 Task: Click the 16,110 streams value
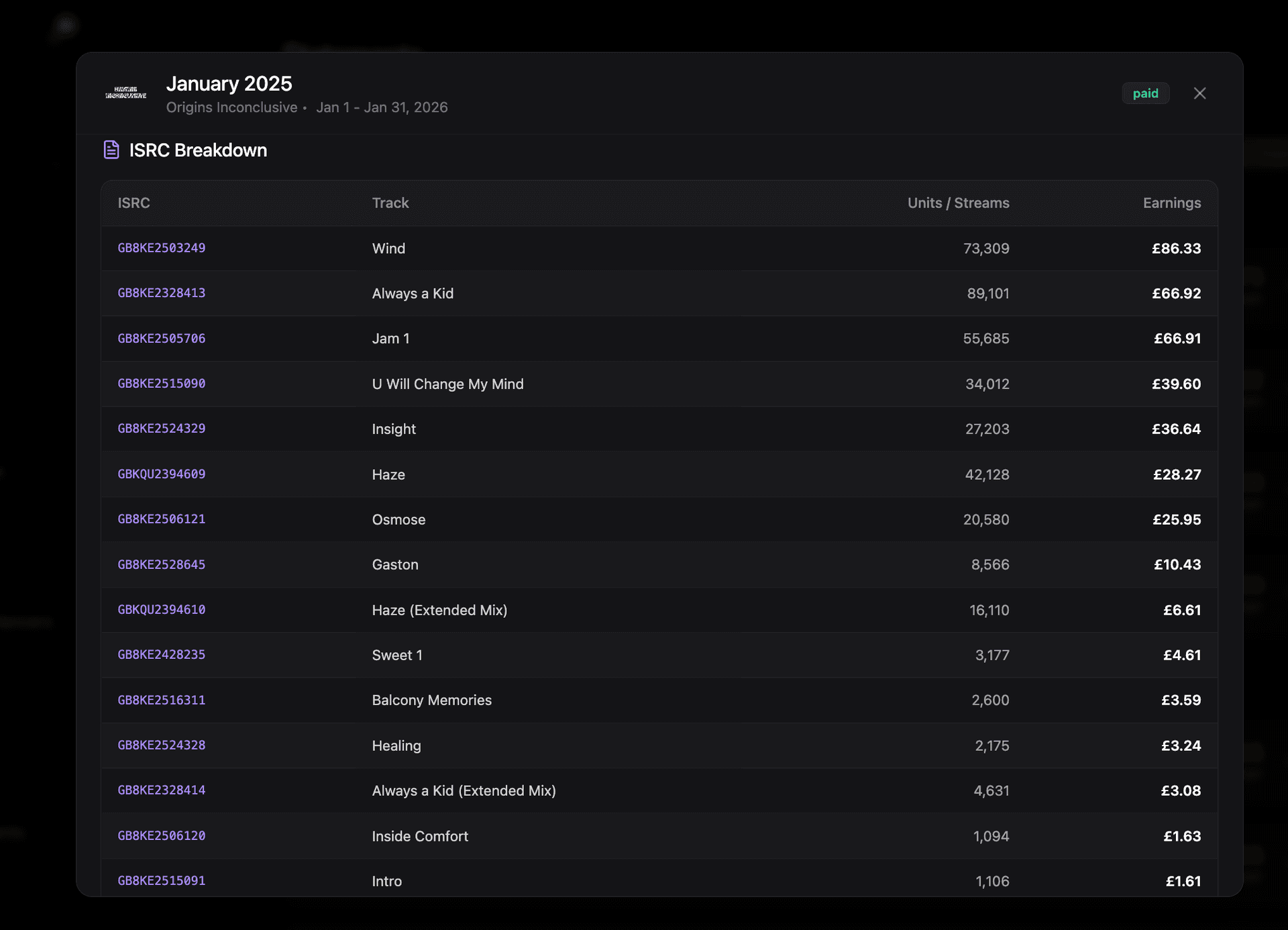click(989, 610)
